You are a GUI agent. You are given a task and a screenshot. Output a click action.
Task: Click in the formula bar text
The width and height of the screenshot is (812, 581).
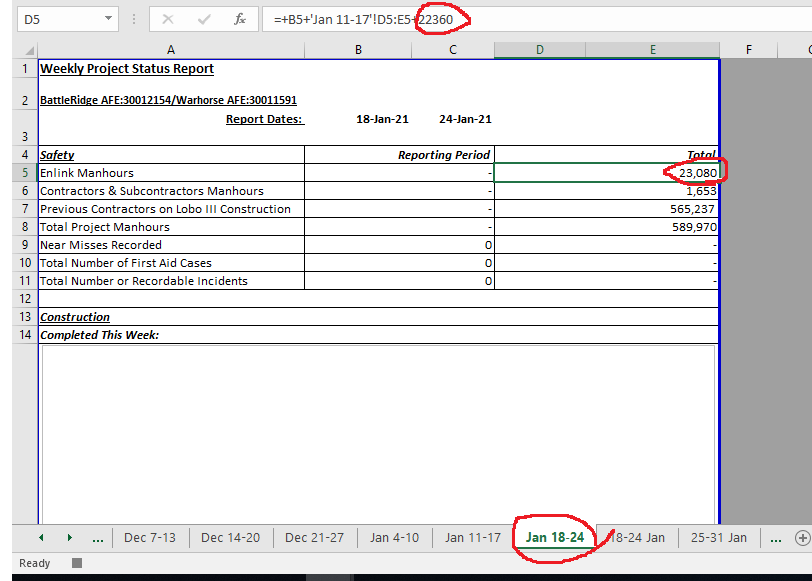point(364,20)
